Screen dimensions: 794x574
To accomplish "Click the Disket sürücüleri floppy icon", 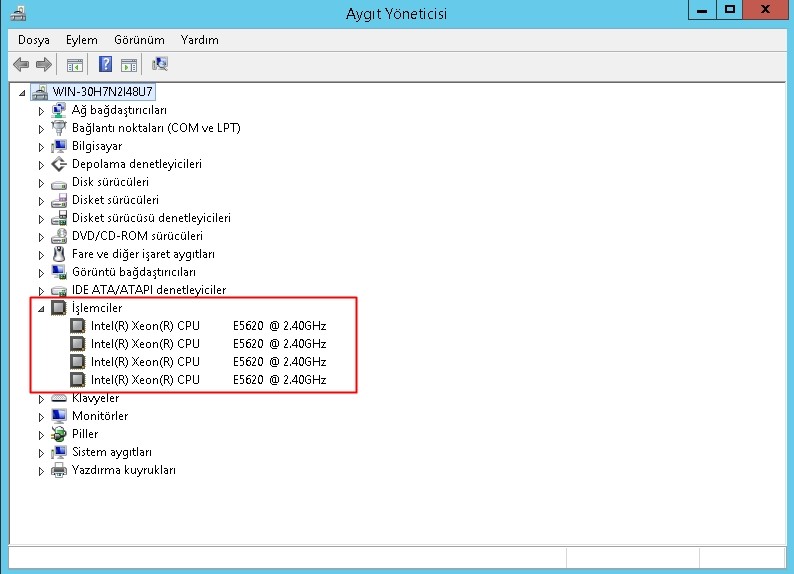I will click(x=59, y=200).
